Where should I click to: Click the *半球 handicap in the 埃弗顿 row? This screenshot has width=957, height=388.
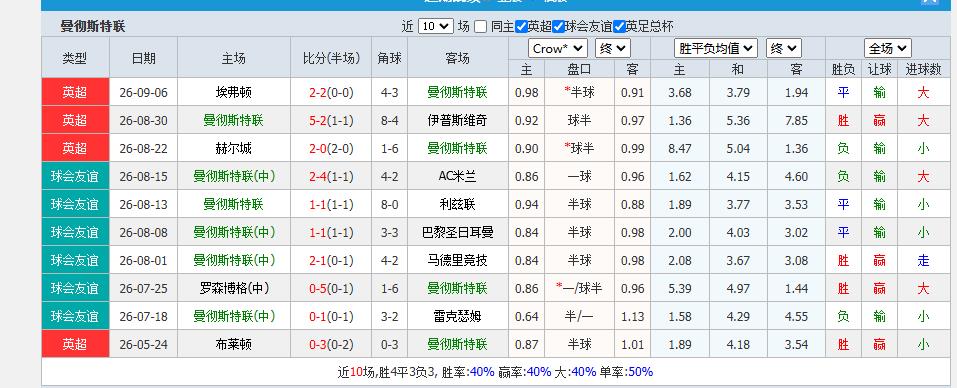point(579,93)
